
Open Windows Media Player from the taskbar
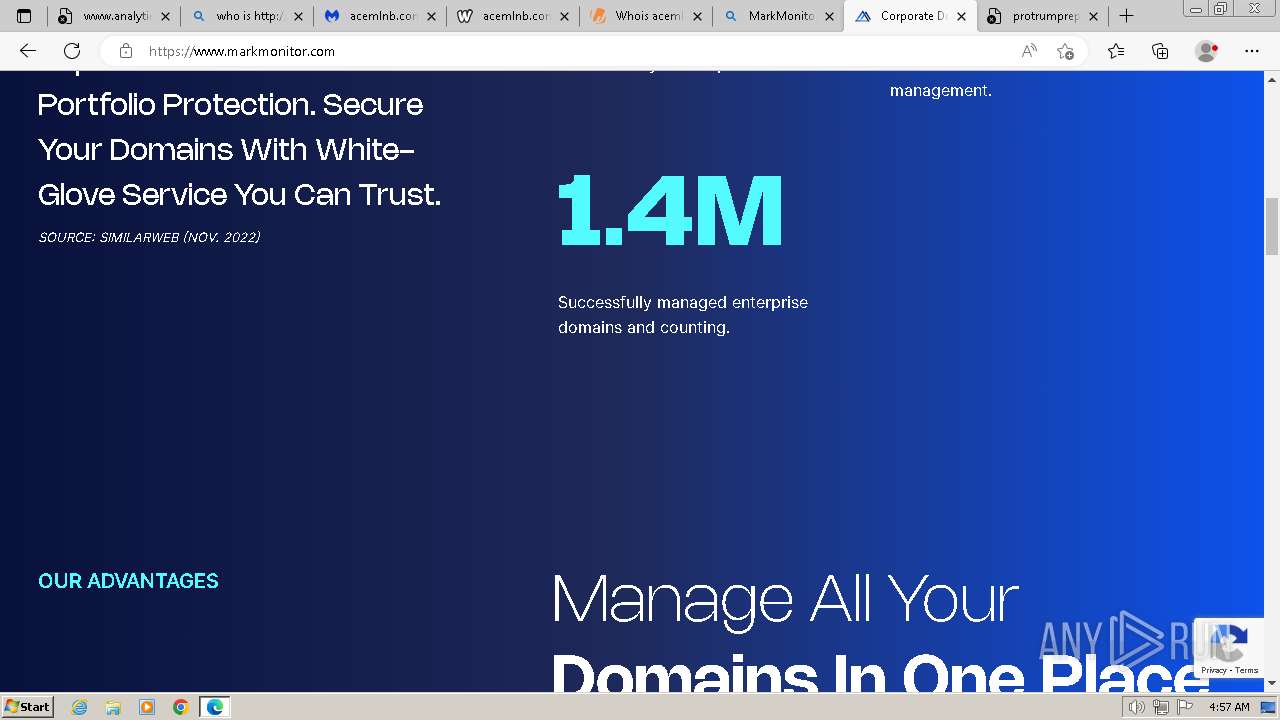[147, 707]
